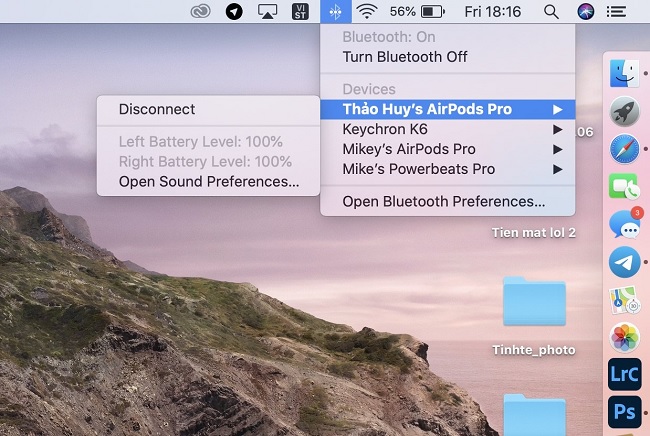
Task: Select the partially visible bottom desktop folder
Action: (534, 415)
